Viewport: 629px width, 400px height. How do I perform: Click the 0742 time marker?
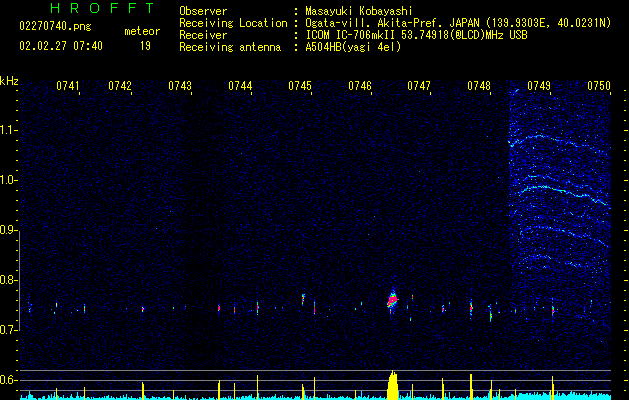coord(120,86)
